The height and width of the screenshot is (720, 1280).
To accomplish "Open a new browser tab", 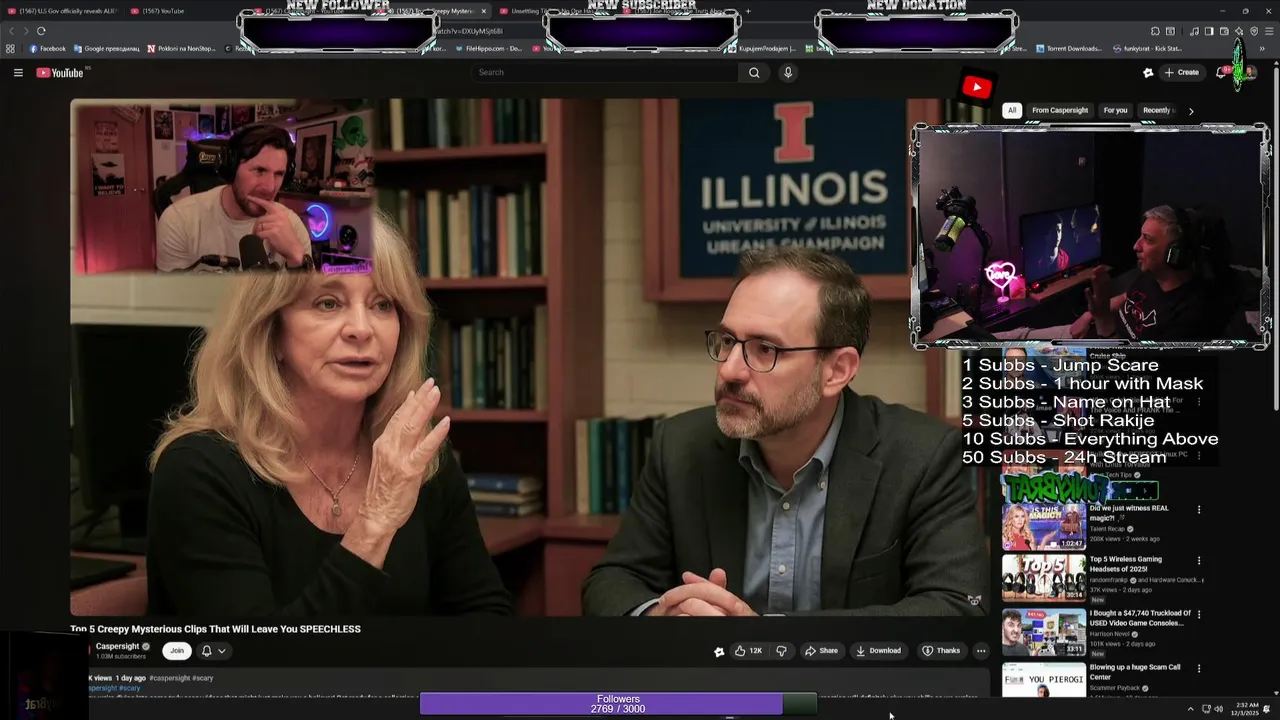I will coord(748,11).
